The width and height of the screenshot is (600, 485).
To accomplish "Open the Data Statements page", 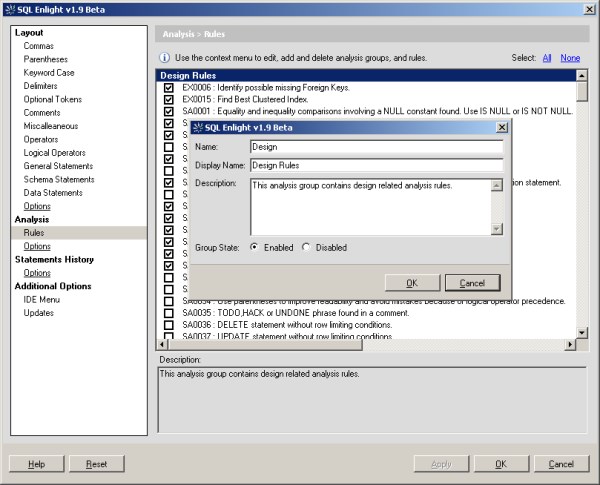I will (x=53, y=193).
